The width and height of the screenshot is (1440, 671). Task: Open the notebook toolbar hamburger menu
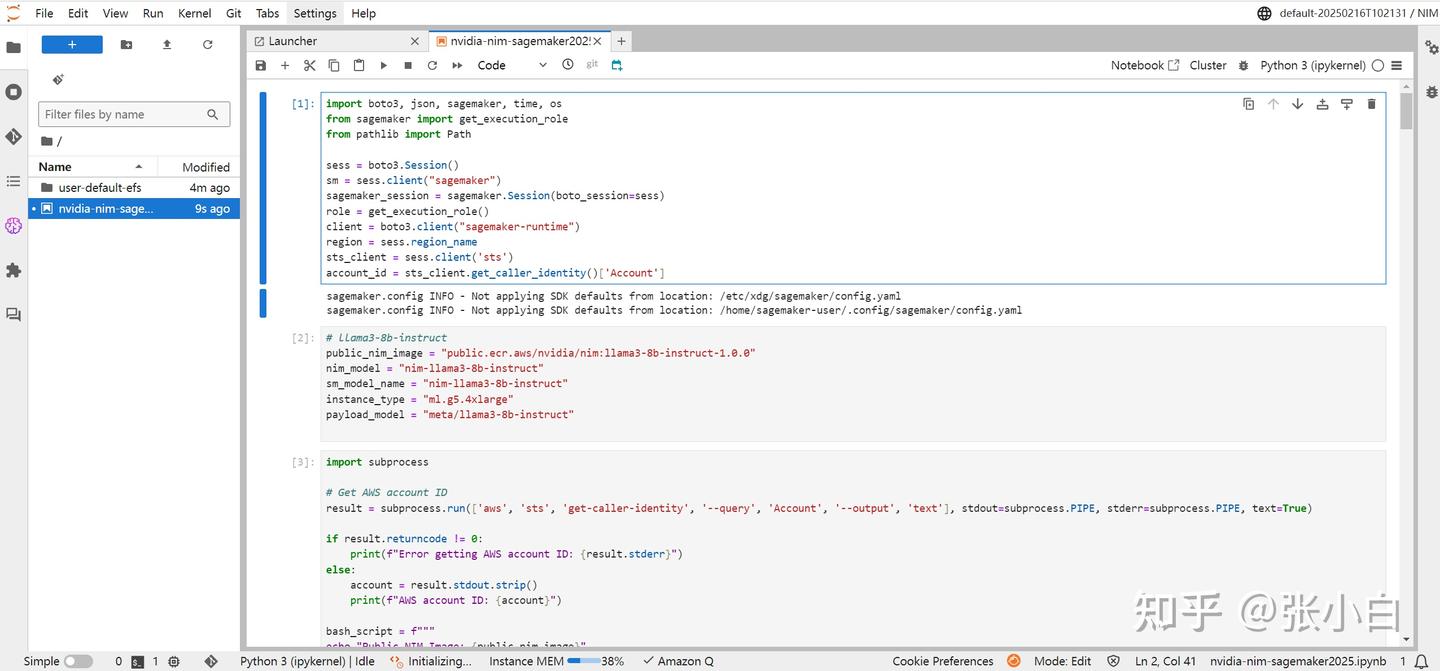coord(1396,65)
